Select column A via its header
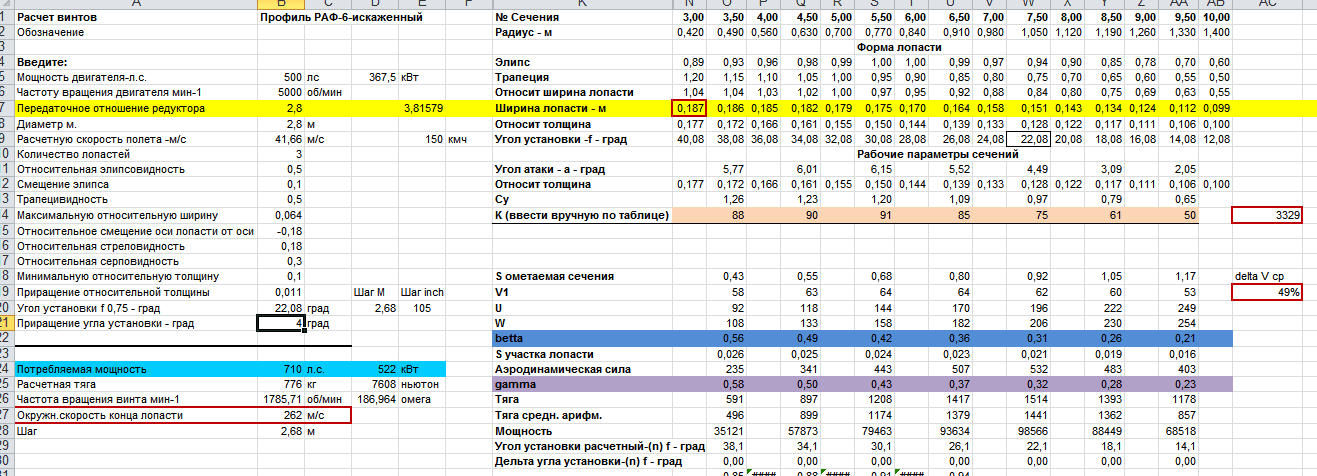Image resolution: width=1317 pixels, height=476 pixels. pos(130,5)
